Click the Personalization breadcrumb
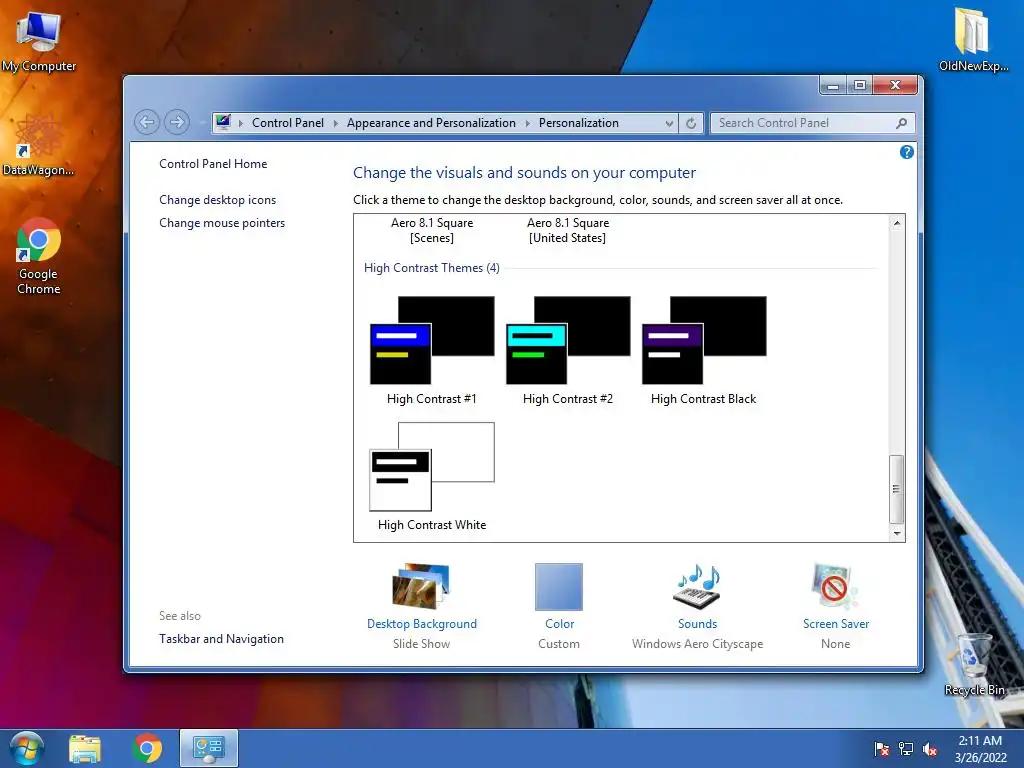The image size is (1024, 768). coord(579,123)
